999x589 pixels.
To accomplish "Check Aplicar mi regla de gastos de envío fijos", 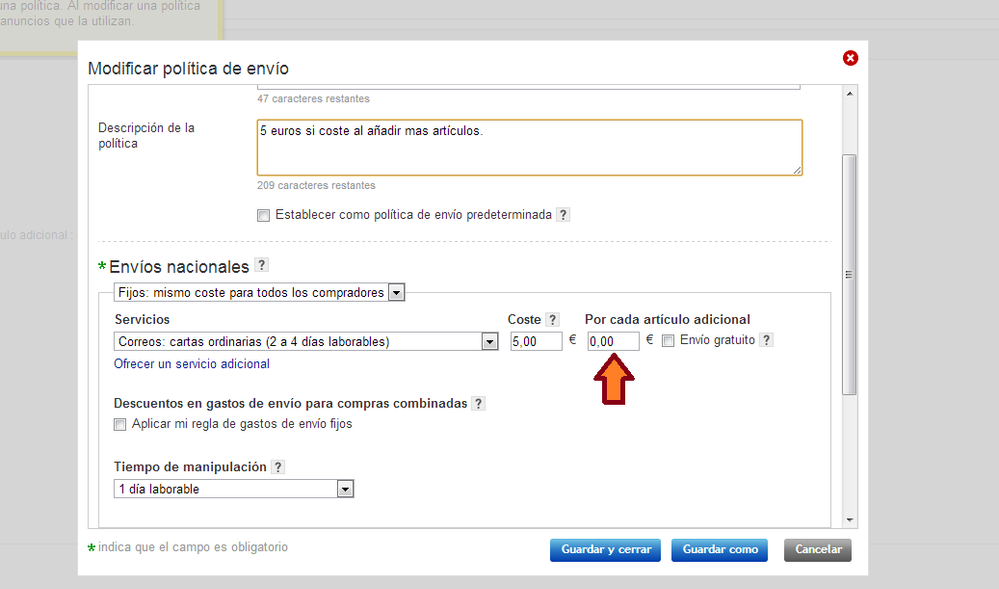I will coord(121,424).
